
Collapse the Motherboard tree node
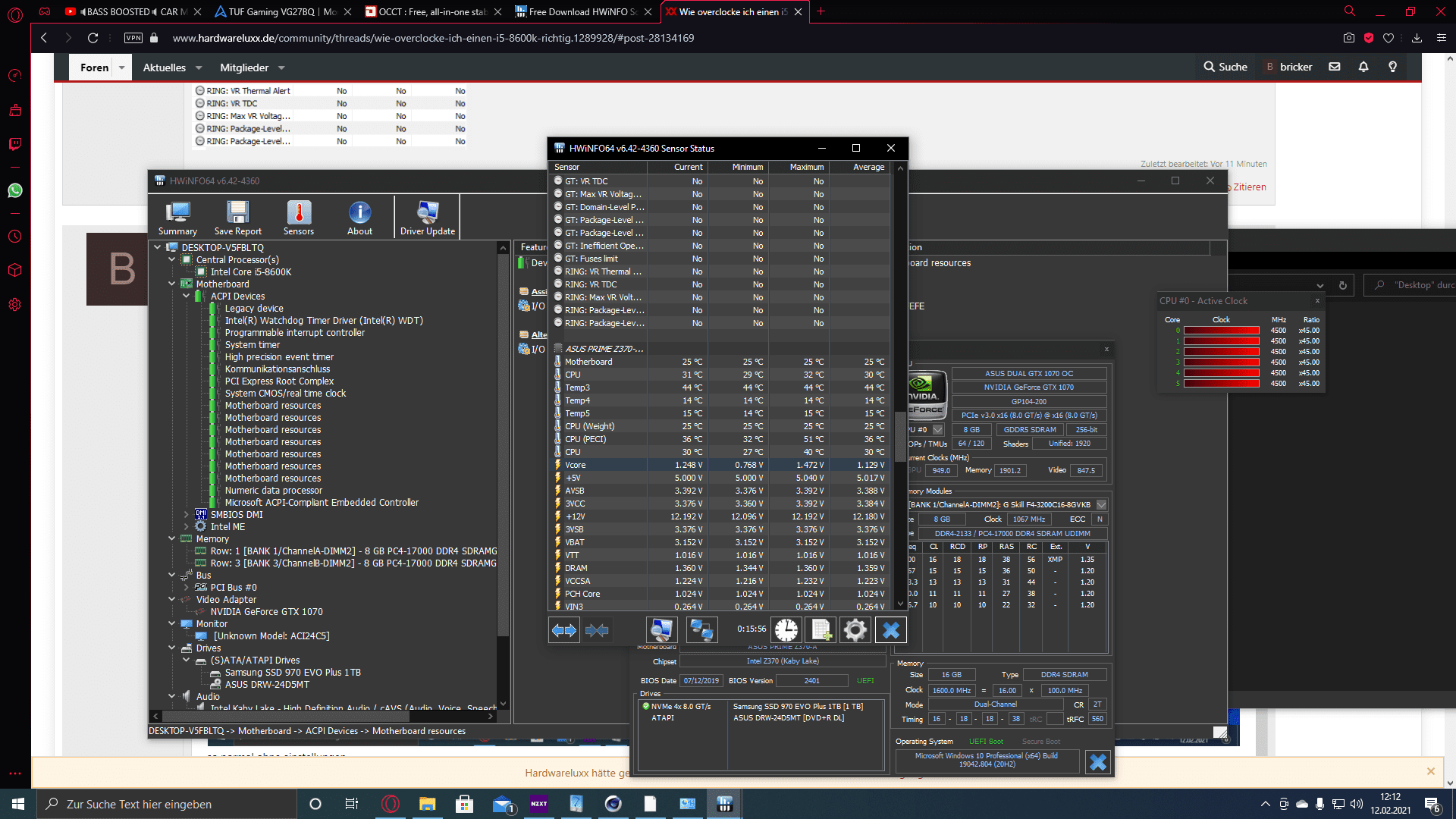pos(172,284)
